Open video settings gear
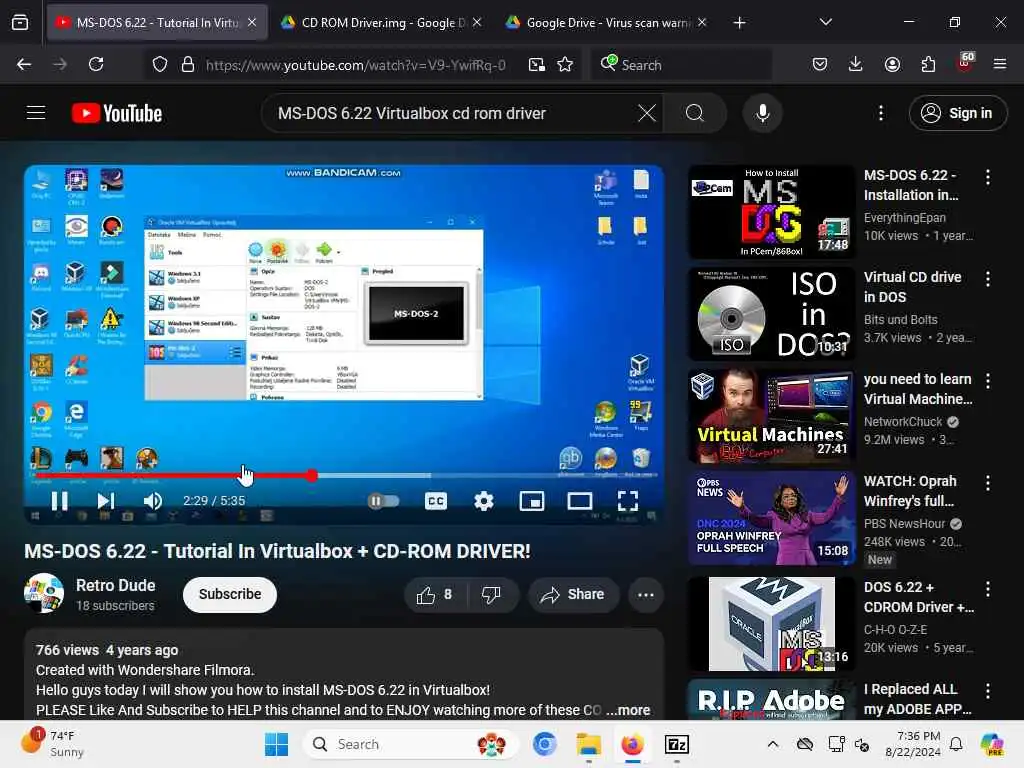The image size is (1024, 768). [x=484, y=501]
